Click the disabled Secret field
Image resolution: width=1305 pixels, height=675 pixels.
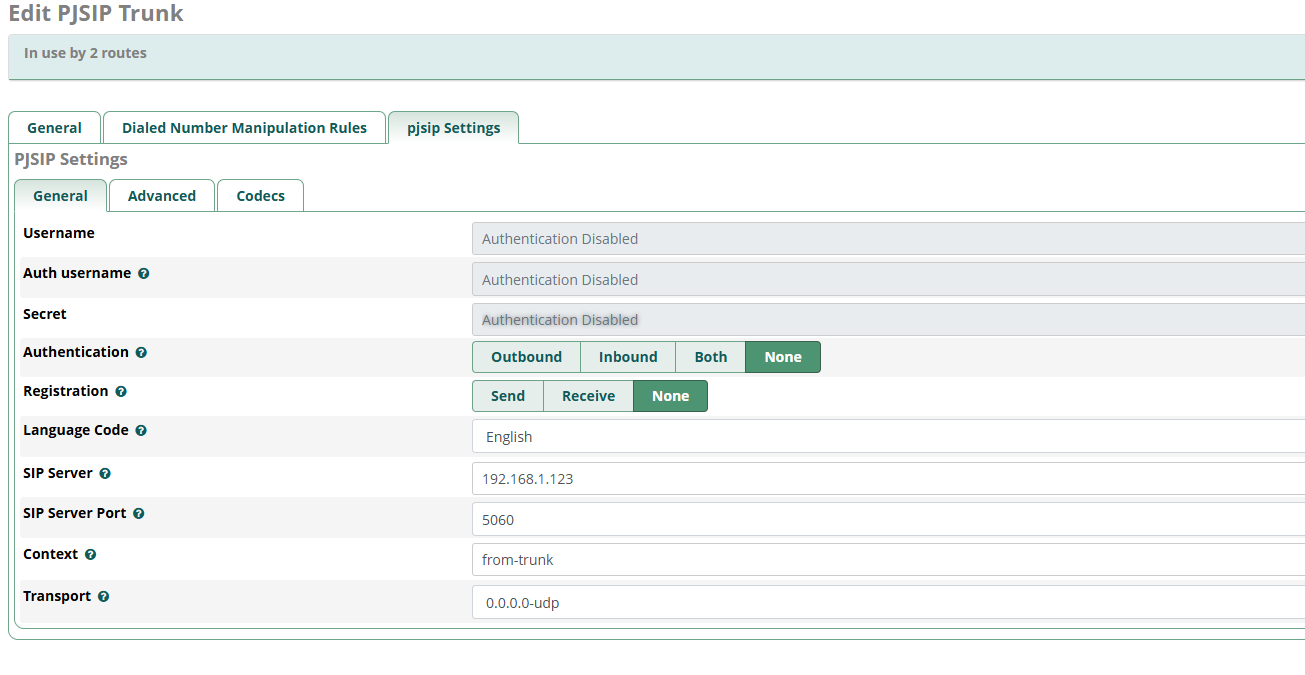click(888, 320)
